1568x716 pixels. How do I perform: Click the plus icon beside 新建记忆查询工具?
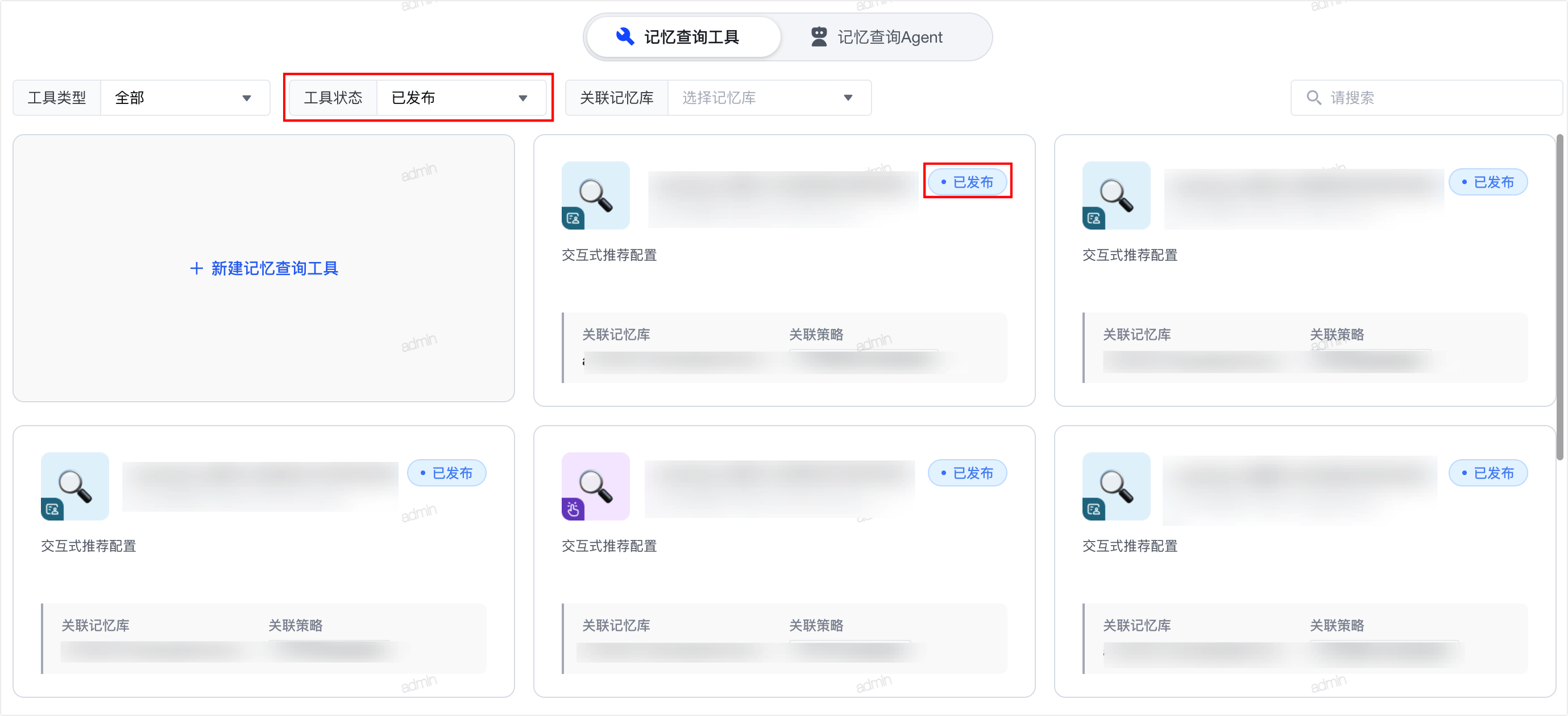196,268
